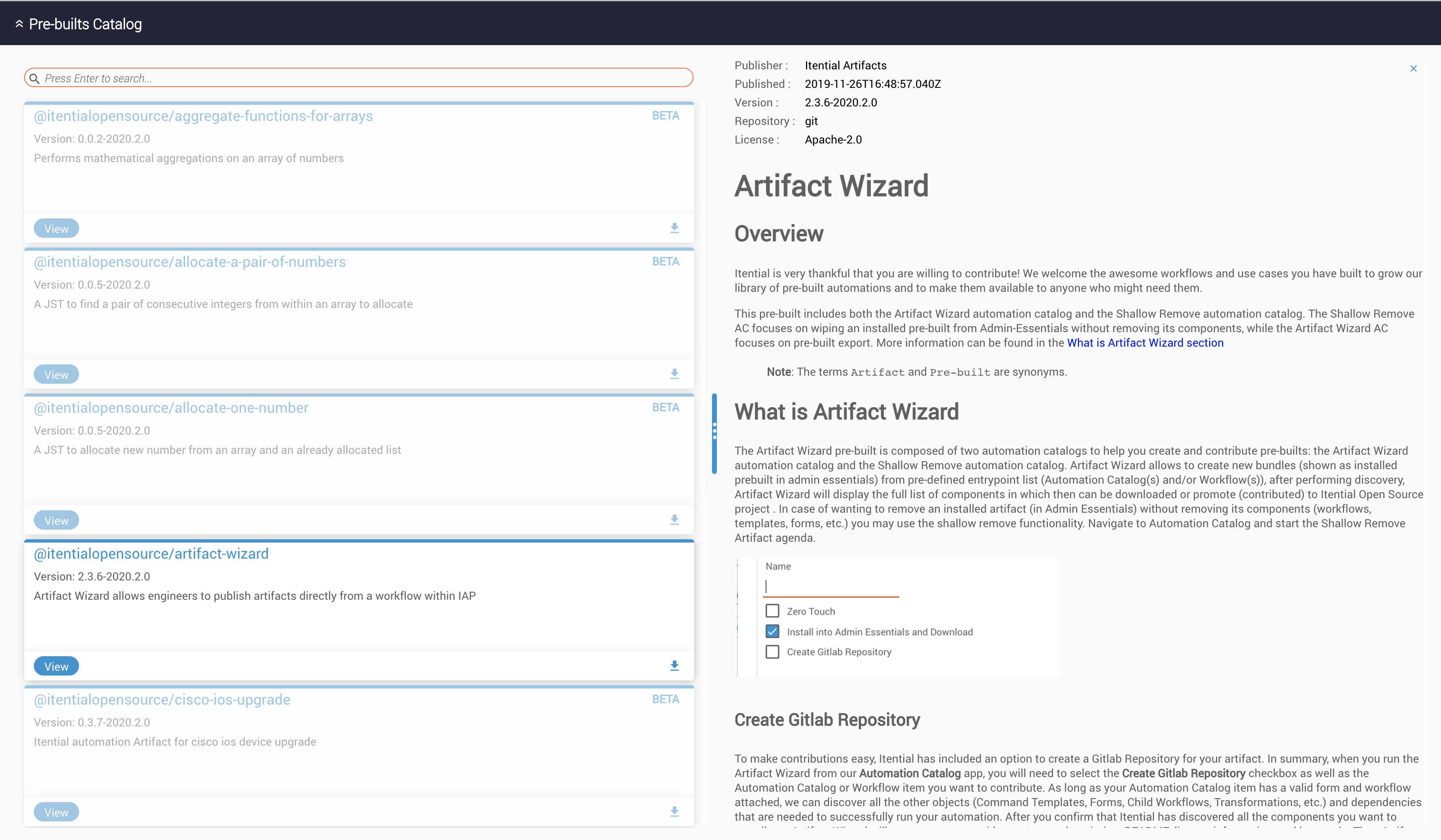Download allocate-a-pair-of-numbers pre-built
This screenshot has height=840, width=1441.
pyautogui.click(x=674, y=374)
